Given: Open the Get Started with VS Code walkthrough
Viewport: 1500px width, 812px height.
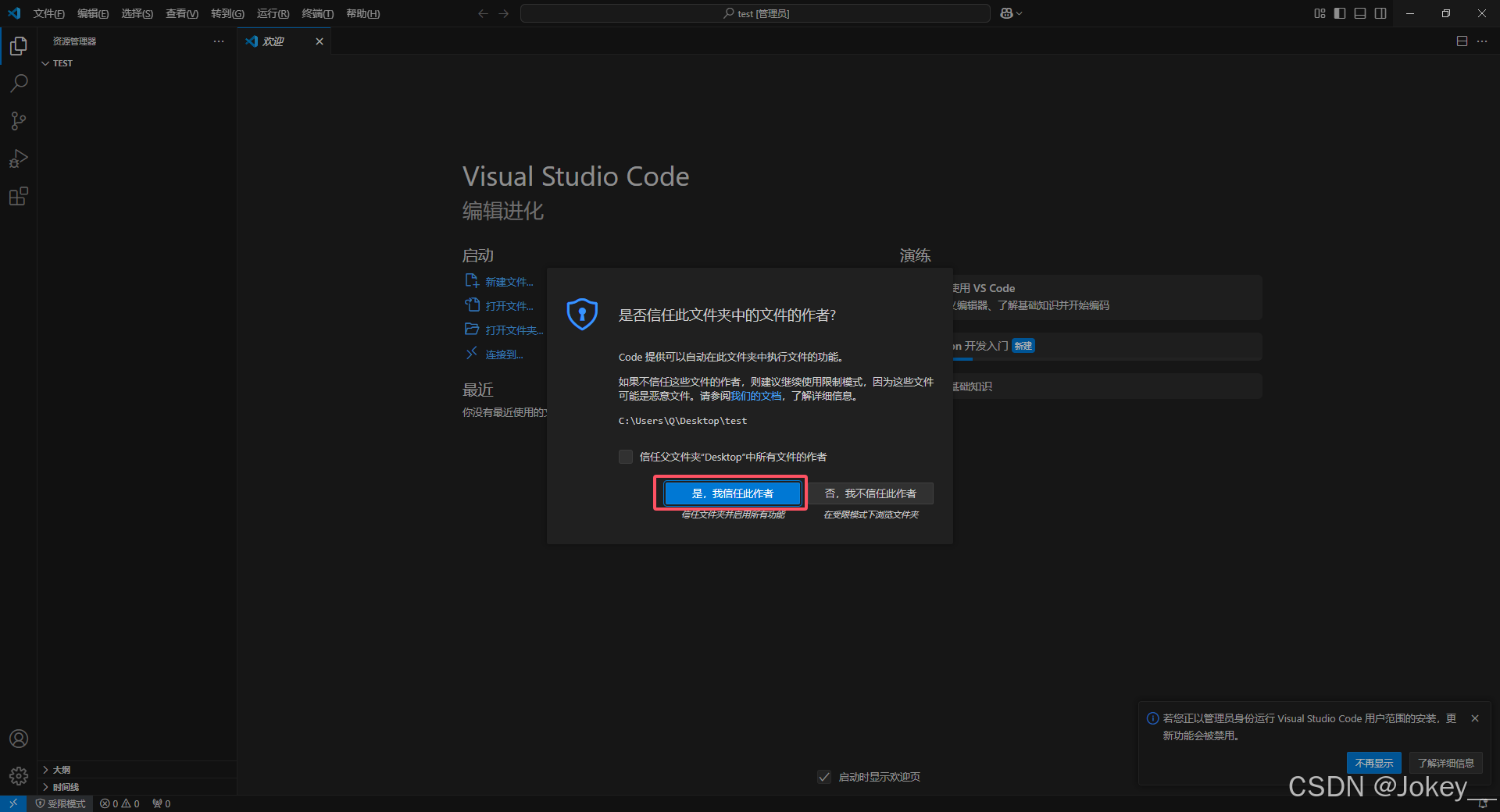Looking at the screenshot, I should (1106, 297).
